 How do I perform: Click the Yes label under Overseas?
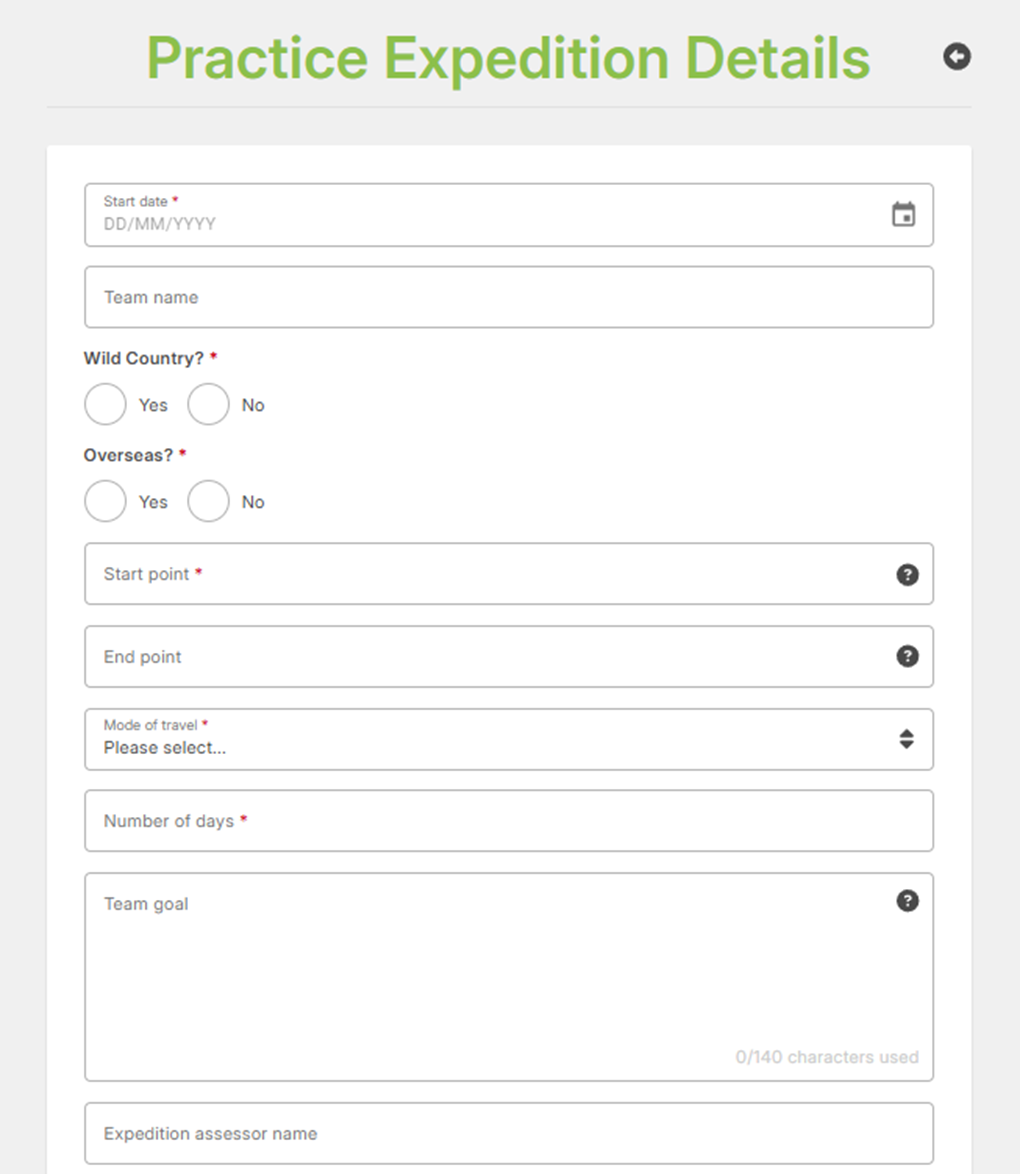(153, 502)
